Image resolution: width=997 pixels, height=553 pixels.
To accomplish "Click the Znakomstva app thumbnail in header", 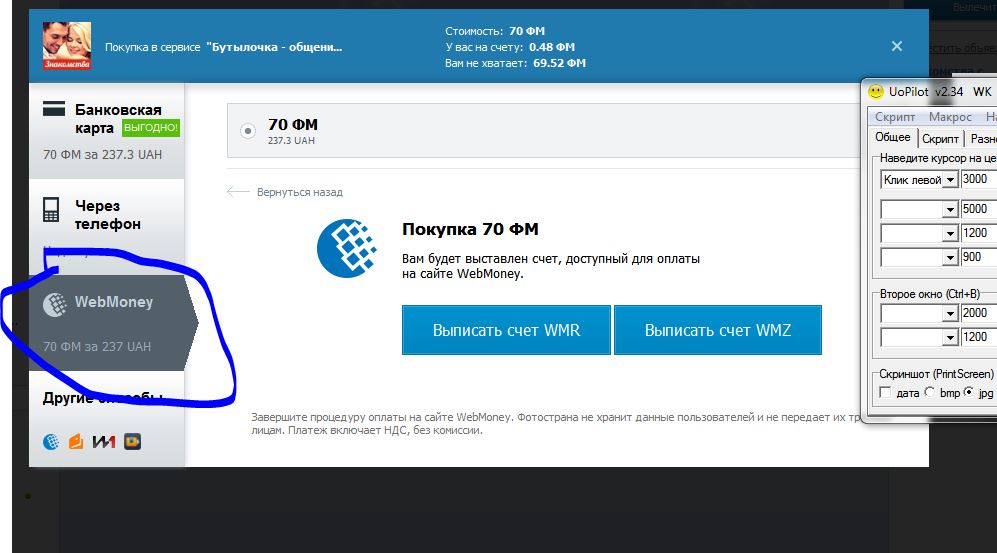I will 67,46.
